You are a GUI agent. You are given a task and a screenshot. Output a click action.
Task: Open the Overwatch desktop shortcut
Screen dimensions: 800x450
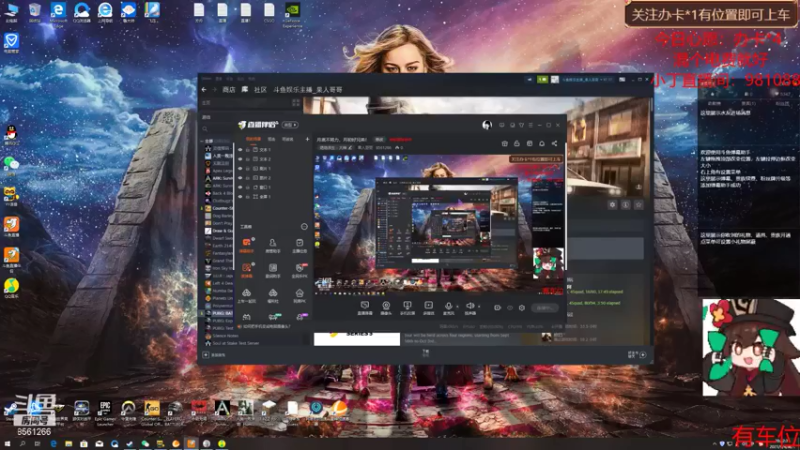pyautogui.click(x=128, y=412)
